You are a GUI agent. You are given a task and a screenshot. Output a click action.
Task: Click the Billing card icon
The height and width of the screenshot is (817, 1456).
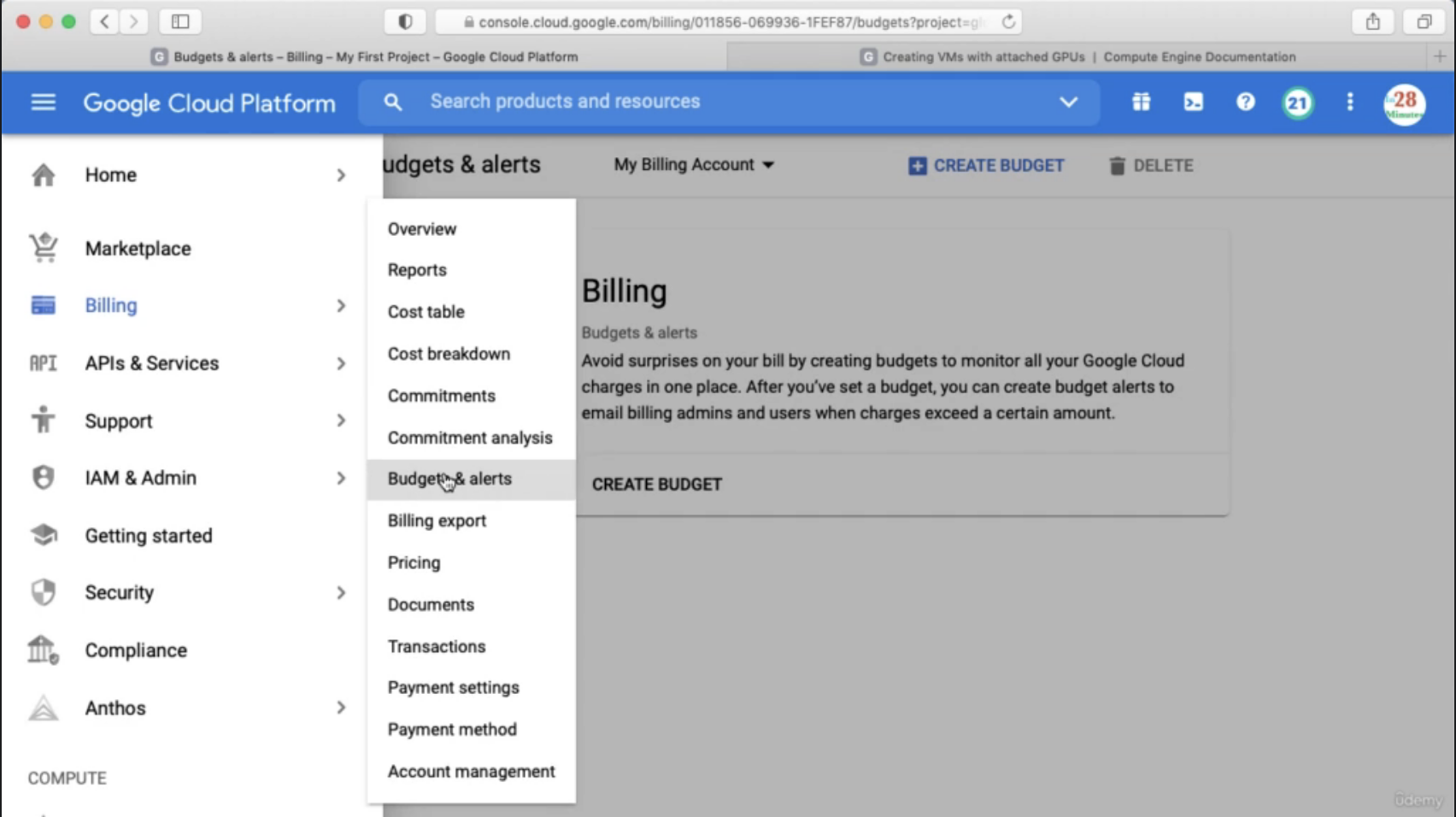pos(43,305)
